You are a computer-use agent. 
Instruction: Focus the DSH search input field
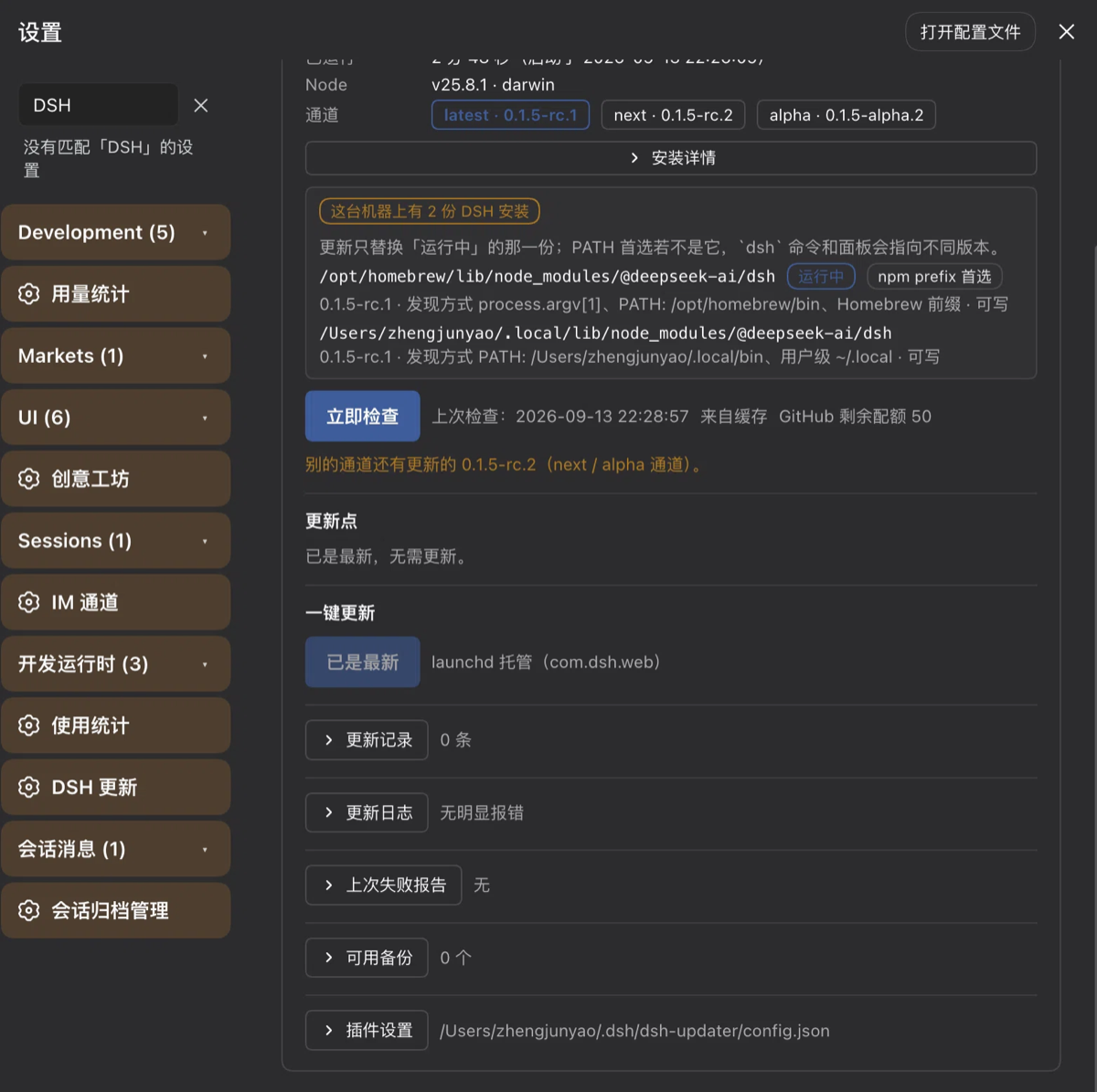tap(99, 105)
